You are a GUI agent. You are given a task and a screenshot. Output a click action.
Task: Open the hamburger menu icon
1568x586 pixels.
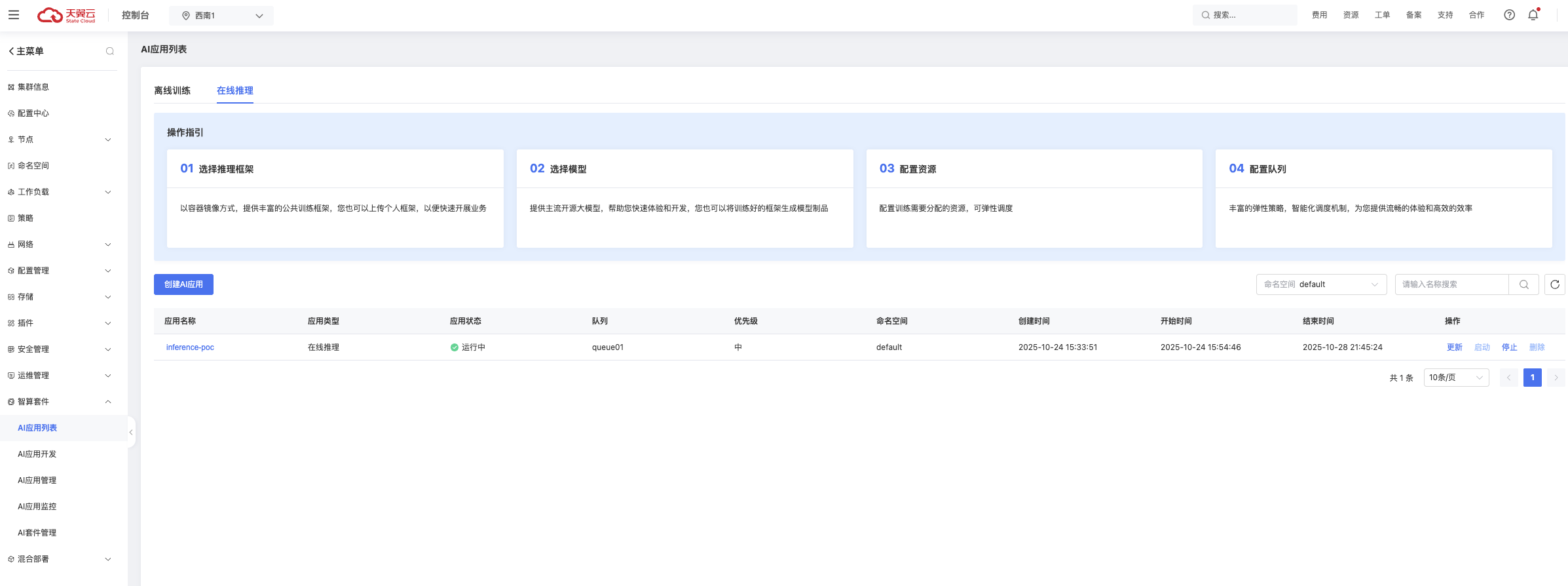click(14, 15)
